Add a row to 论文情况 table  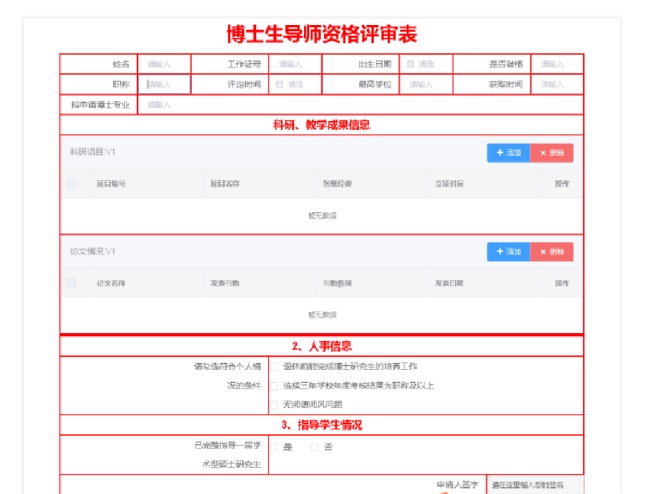(x=507, y=252)
